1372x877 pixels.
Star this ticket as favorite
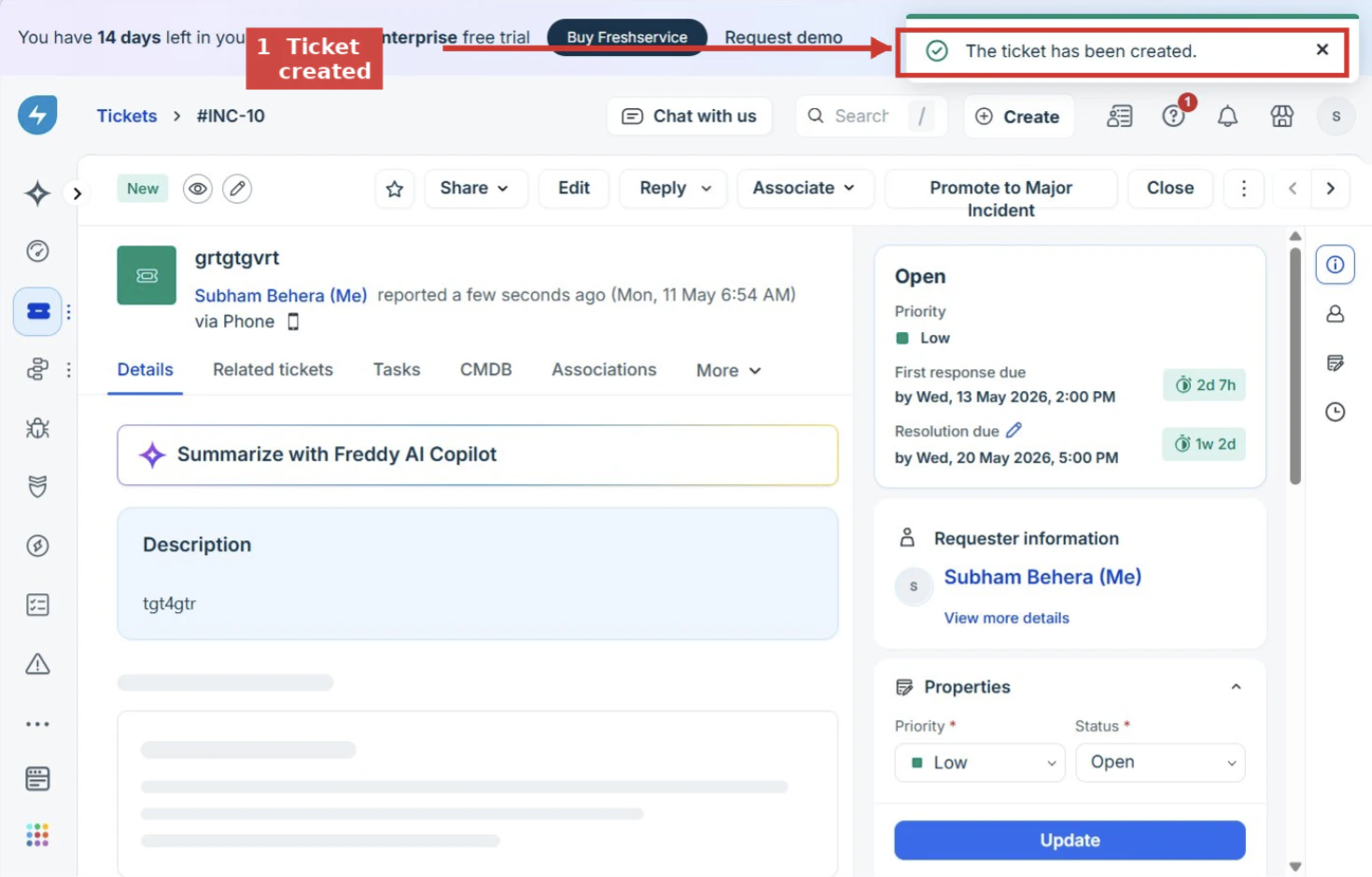(395, 189)
